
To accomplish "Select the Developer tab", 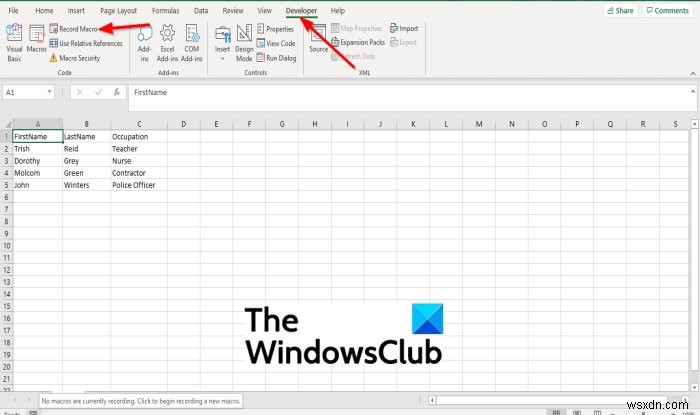I will tap(301, 11).
